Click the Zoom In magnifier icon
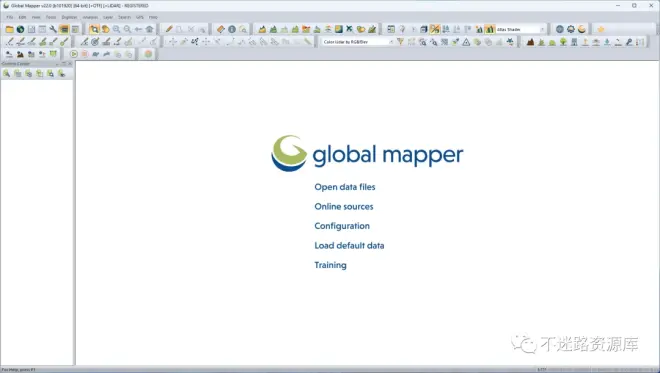The width and height of the screenshot is (660, 373). click(x=116, y=29)
